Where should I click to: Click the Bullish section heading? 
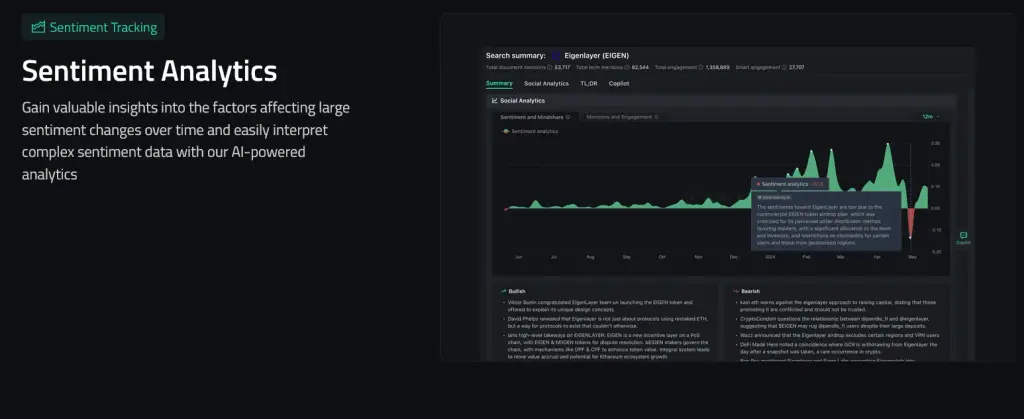(517, 291)
